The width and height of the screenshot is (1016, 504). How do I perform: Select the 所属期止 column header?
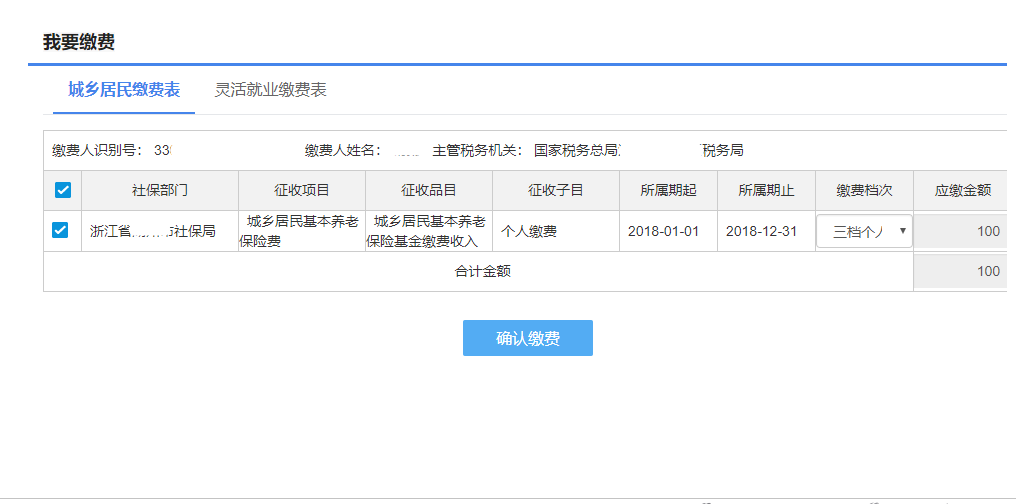point(766,190)
